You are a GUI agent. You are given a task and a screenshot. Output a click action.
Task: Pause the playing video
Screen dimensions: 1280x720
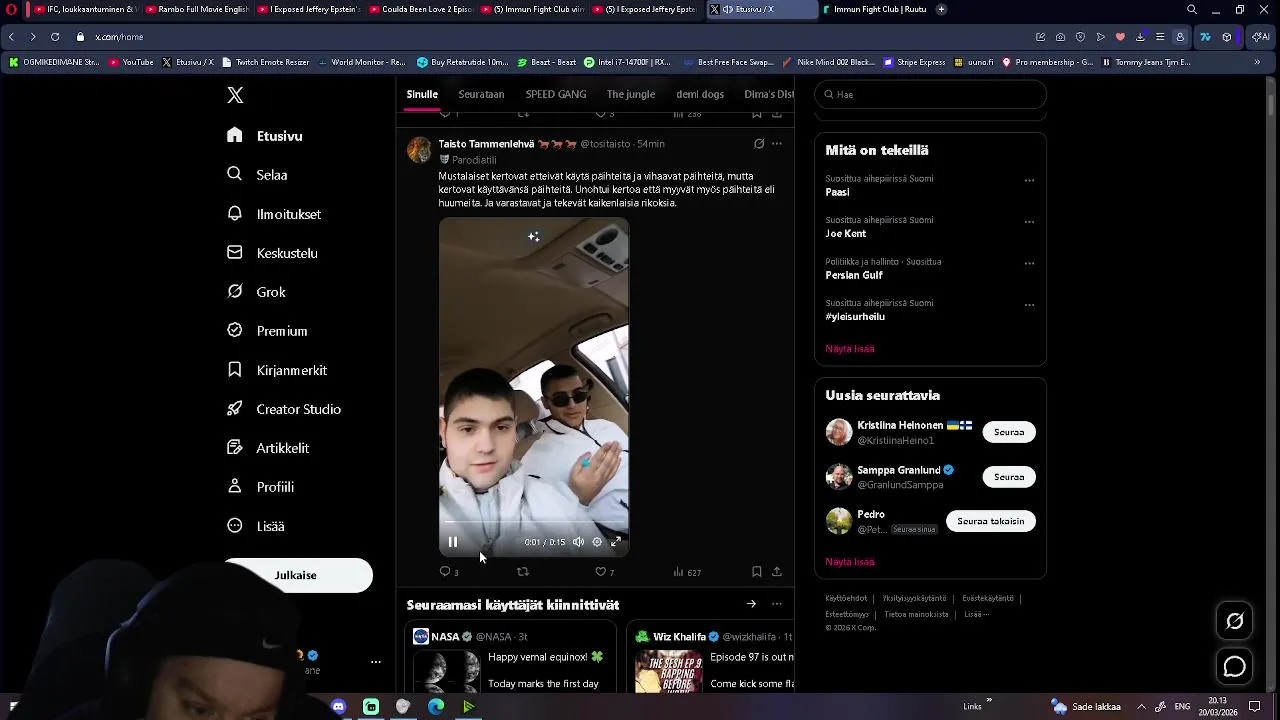pyautogui.click(x=452, y=542)
